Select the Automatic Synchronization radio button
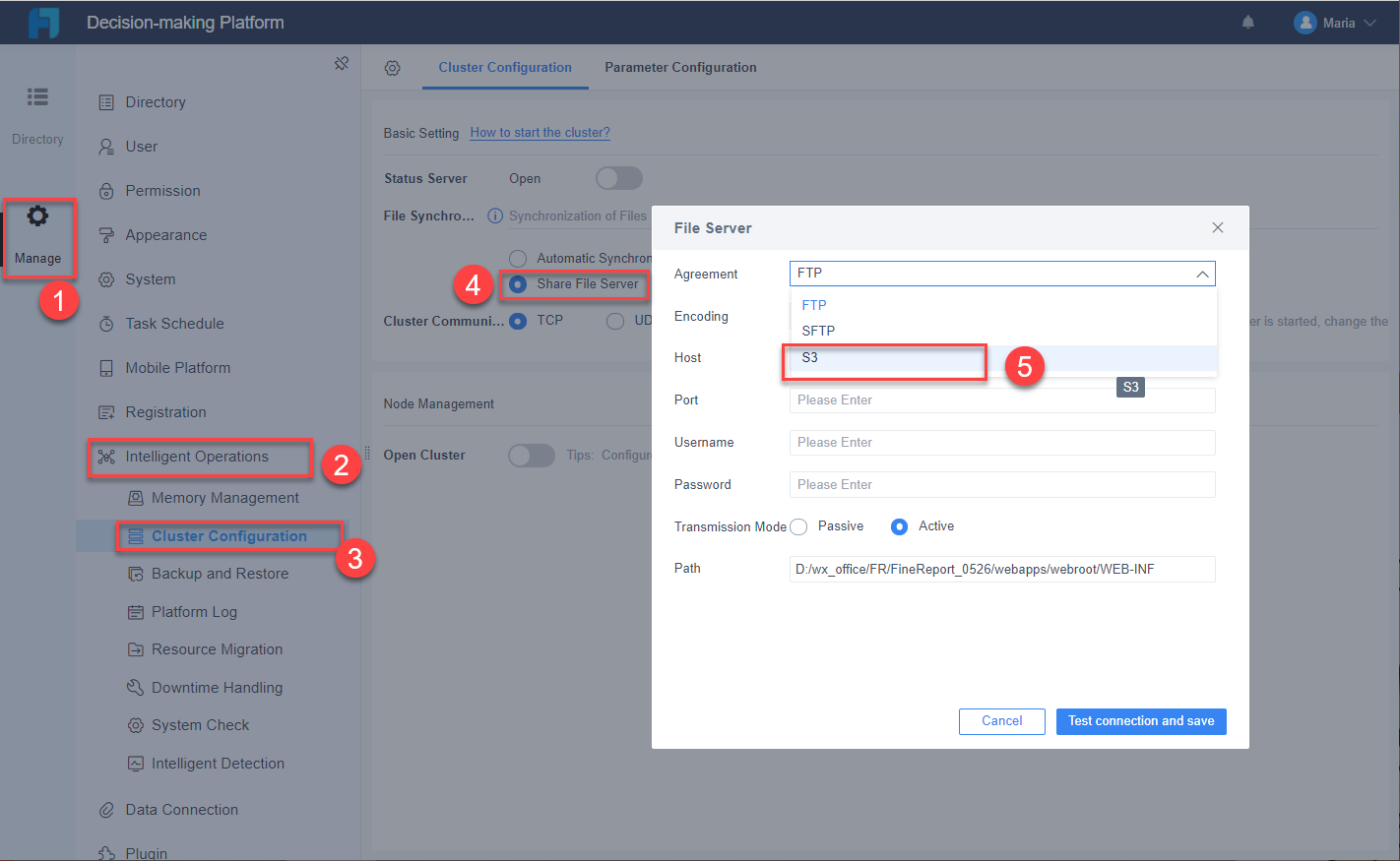This screenshot has height=861, width=1400. coord(518,259)
